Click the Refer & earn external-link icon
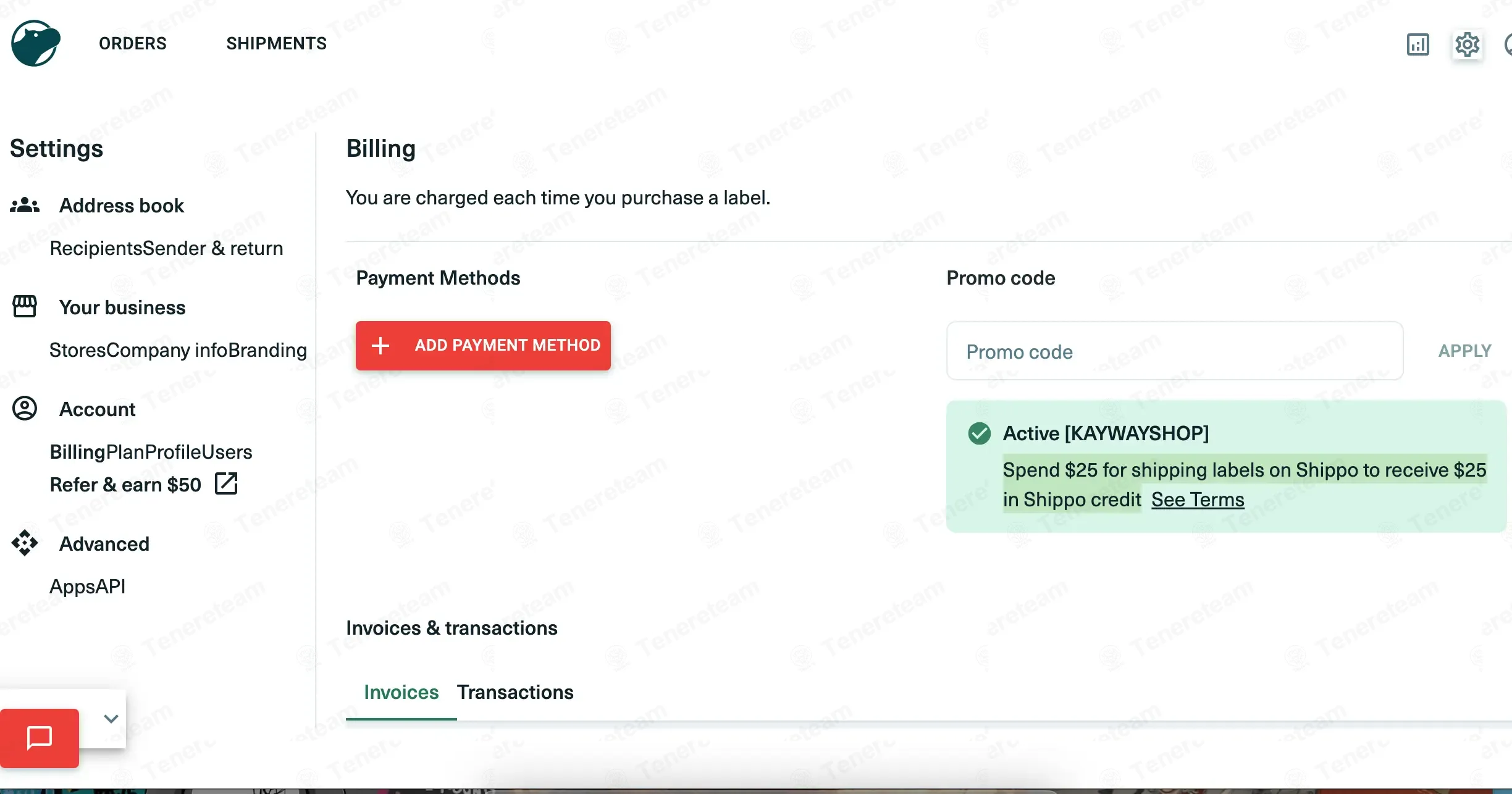1512x794 pixels. tap(226, 484)
